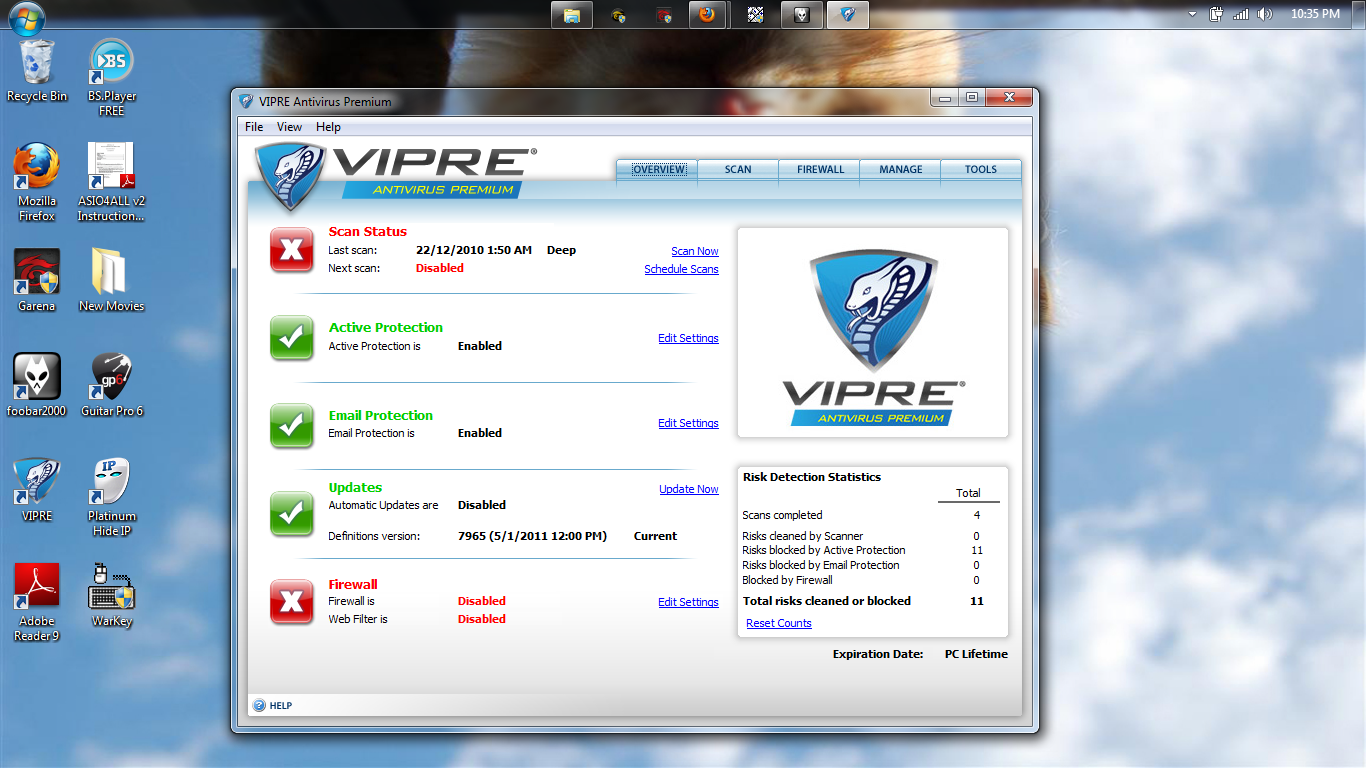1366x768 pixels.
Task: Switch to the MANAGE tab
Action: coord(901,169)
